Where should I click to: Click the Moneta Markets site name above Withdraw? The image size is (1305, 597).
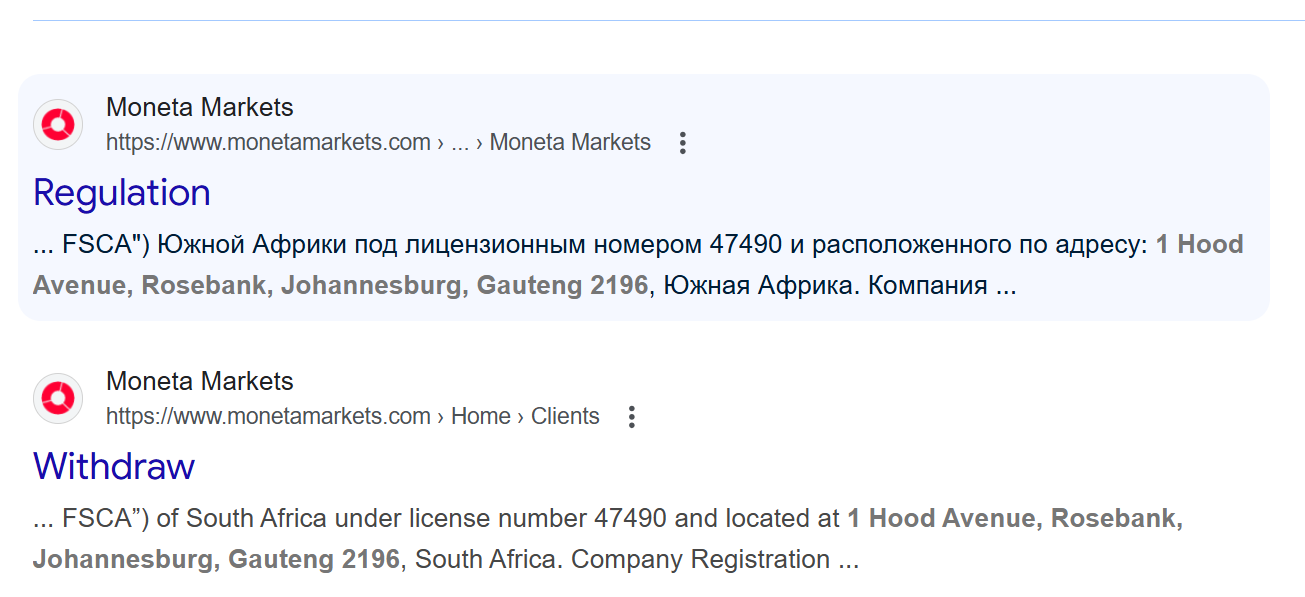click(200, 381)
